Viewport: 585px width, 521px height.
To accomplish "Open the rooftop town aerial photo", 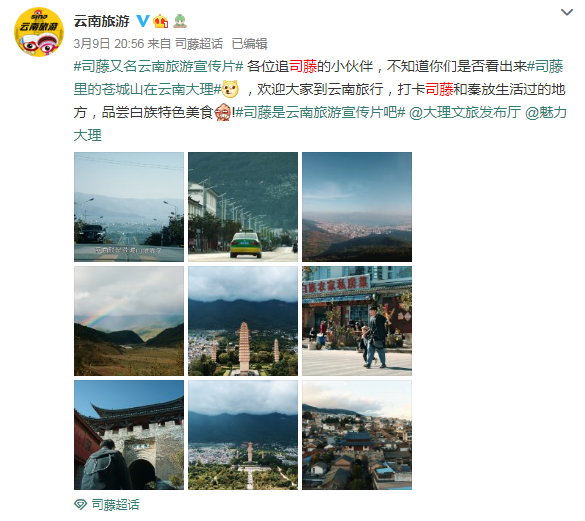I will 357,435.
